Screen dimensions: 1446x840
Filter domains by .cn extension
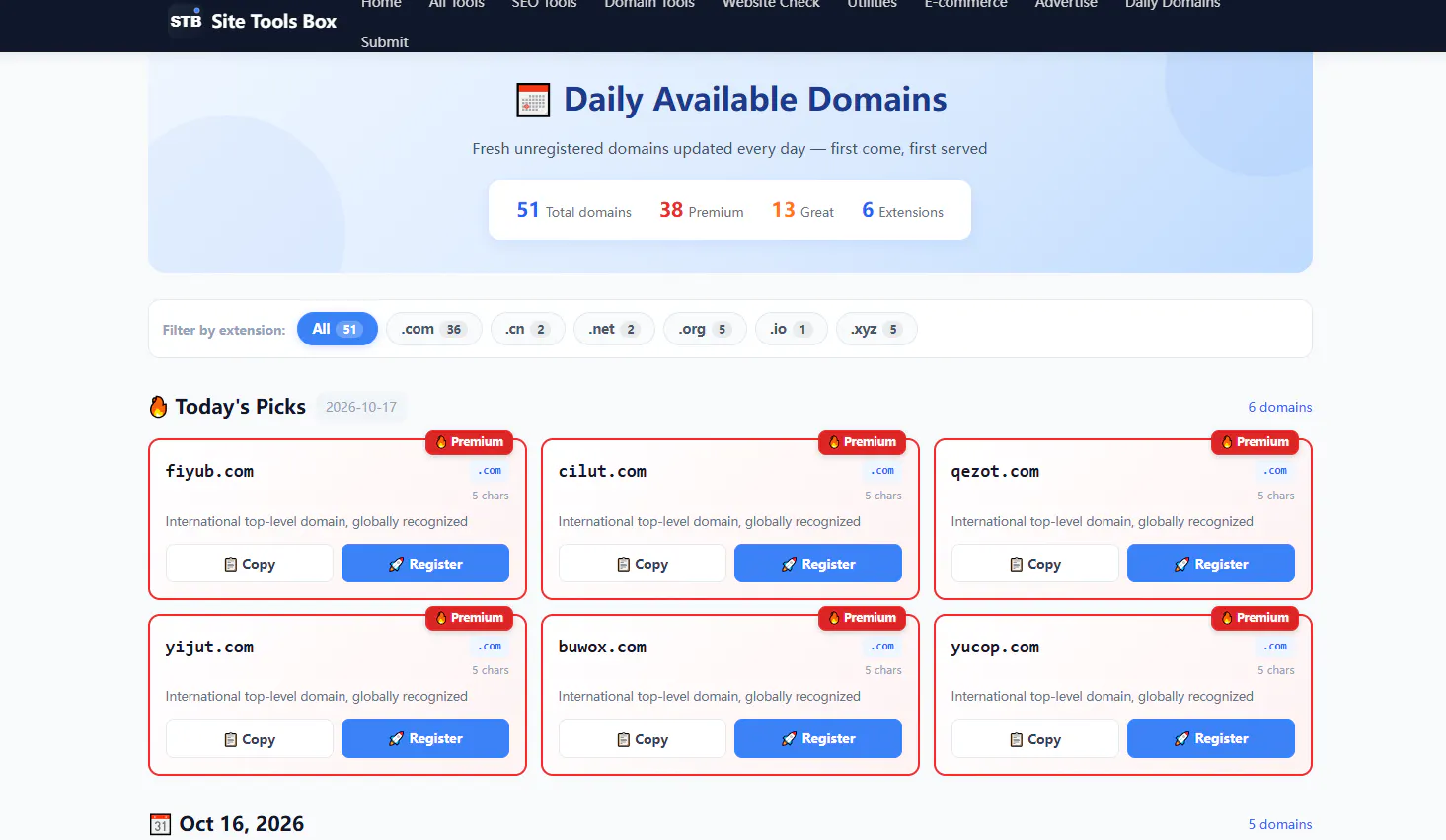click(x=527, y=329)
